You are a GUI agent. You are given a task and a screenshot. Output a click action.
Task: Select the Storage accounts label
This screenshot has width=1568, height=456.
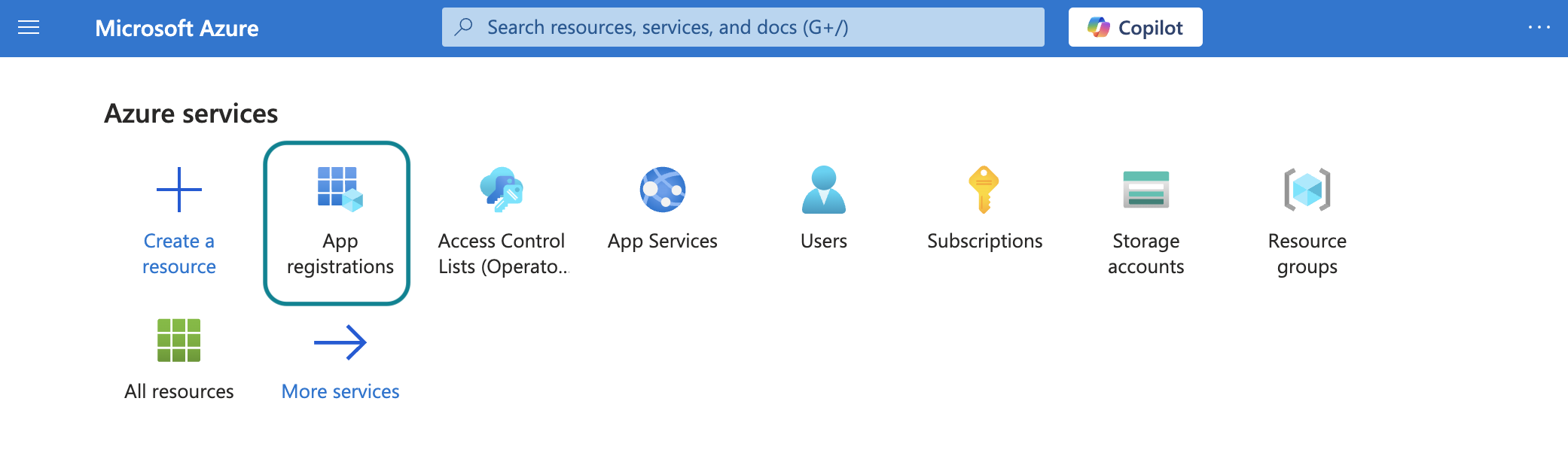click(1146, 254)
